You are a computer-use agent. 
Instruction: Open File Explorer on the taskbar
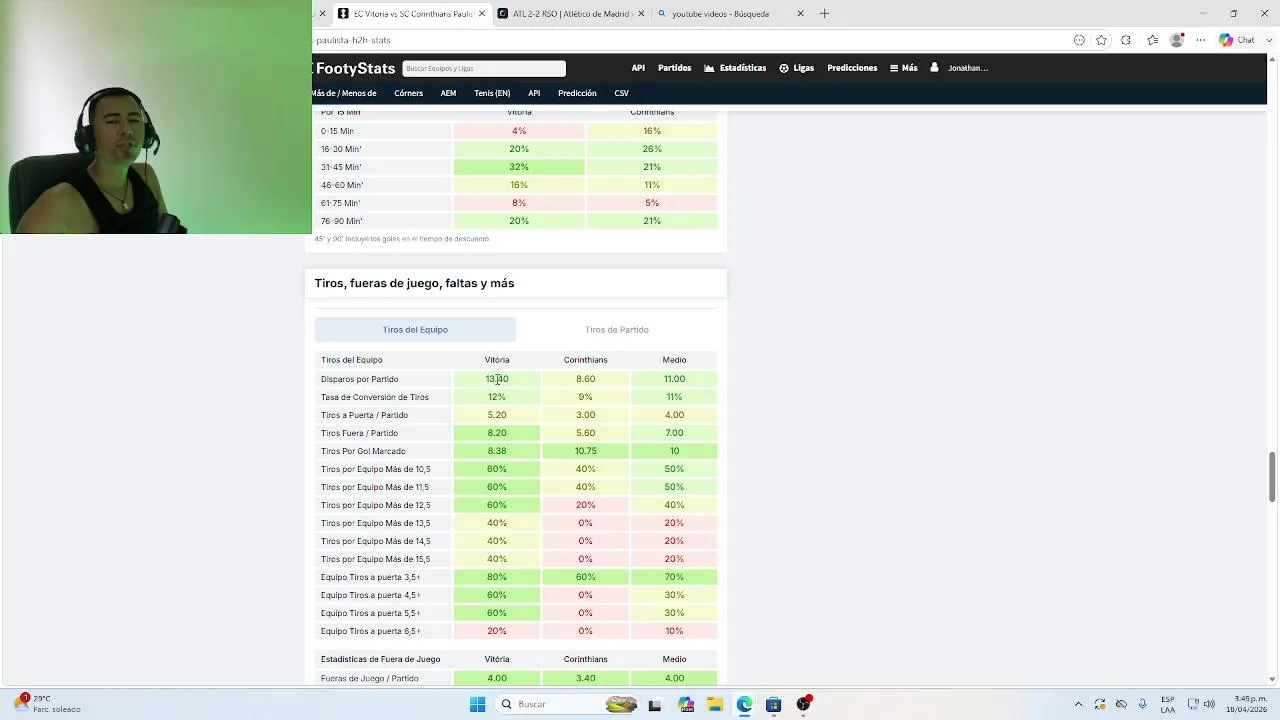[x=715, y=704]
